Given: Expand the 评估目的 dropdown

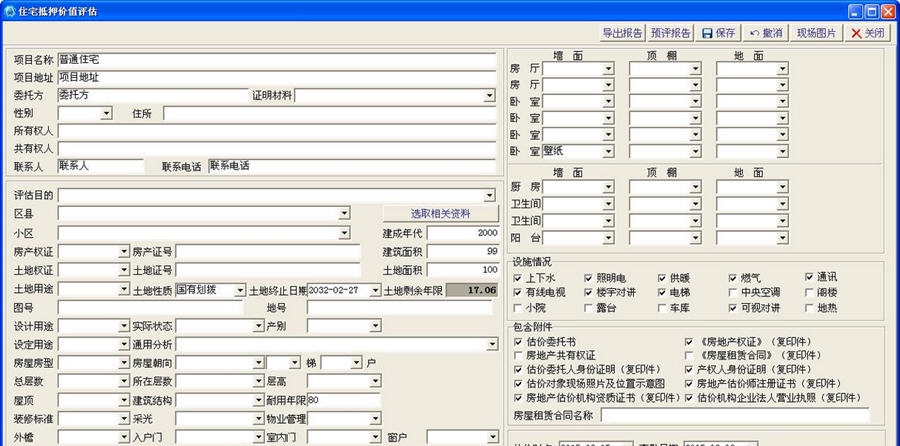Looking at the screenshot, I should [489, 195].
